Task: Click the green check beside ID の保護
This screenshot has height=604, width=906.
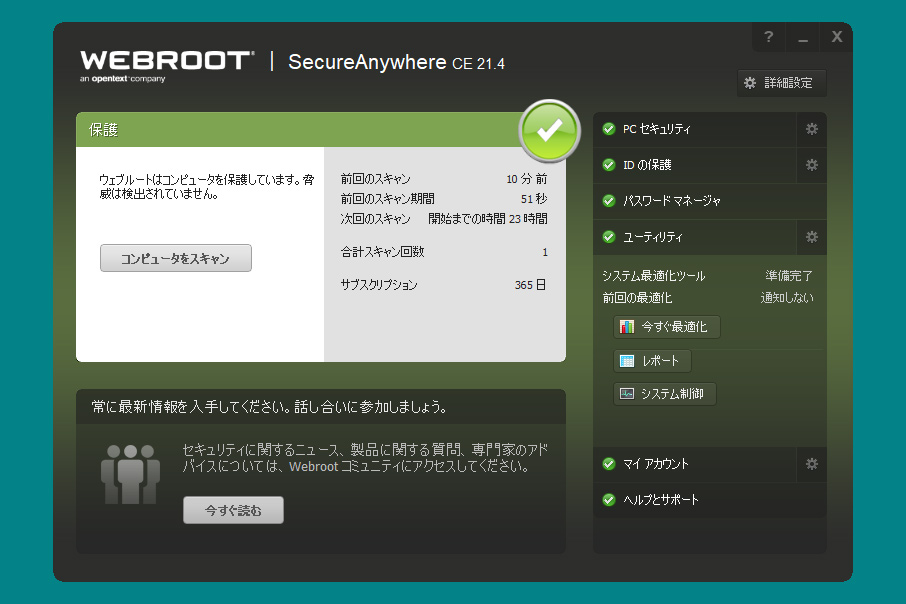Action: click(609, 165)
